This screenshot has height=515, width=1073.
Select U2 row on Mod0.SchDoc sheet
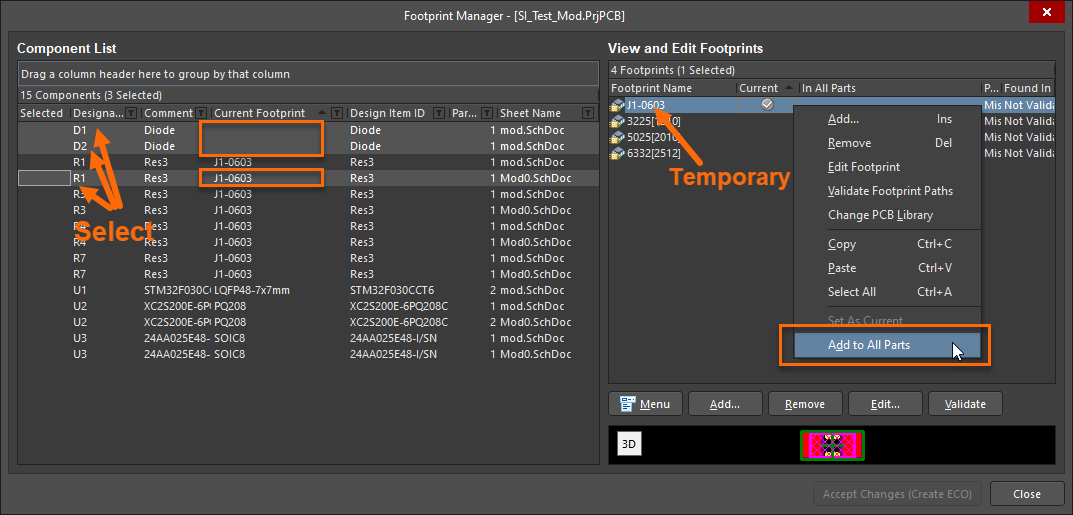(x=308, y=322)
